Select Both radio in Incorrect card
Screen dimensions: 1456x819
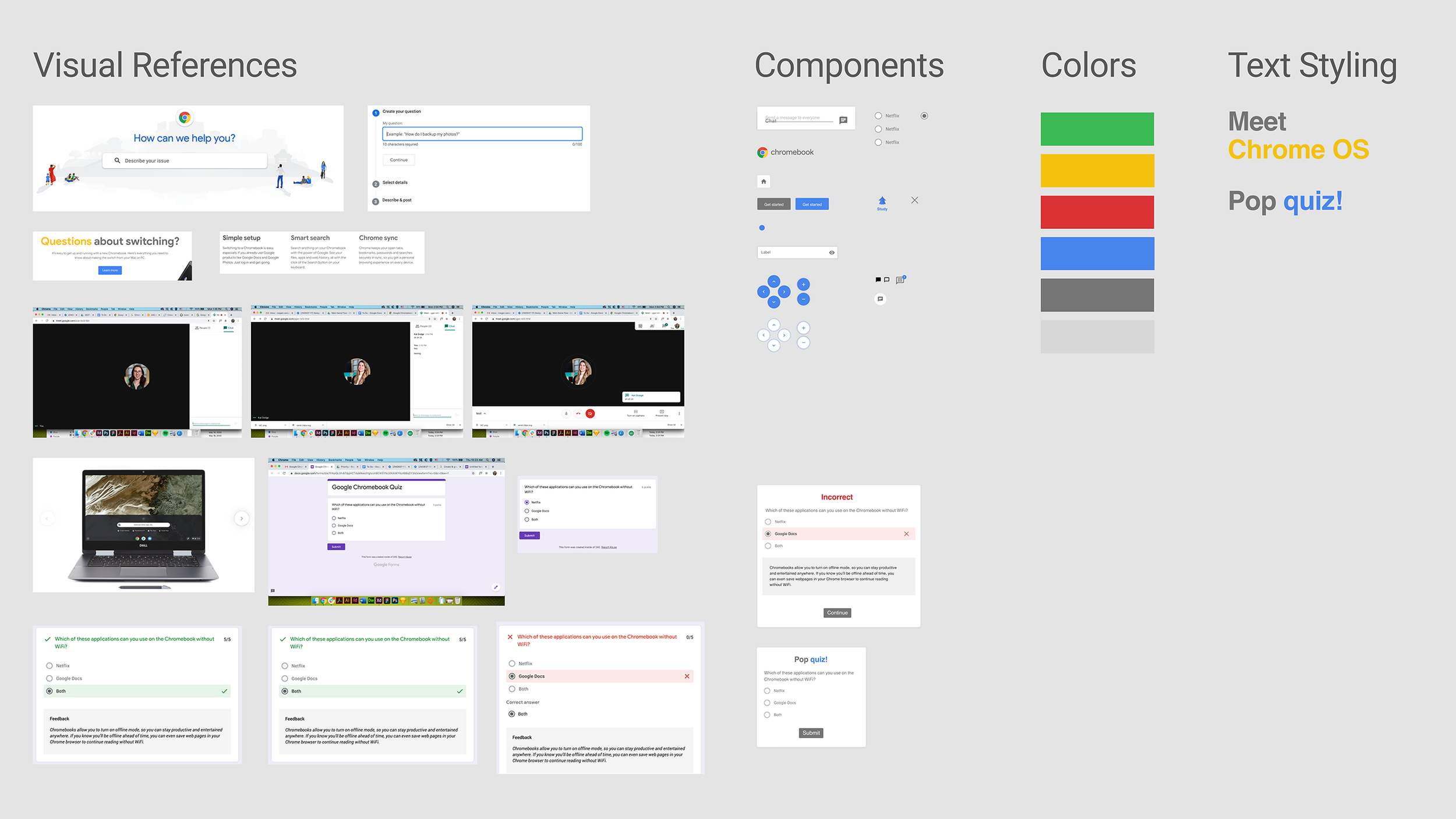coord(768,546)
